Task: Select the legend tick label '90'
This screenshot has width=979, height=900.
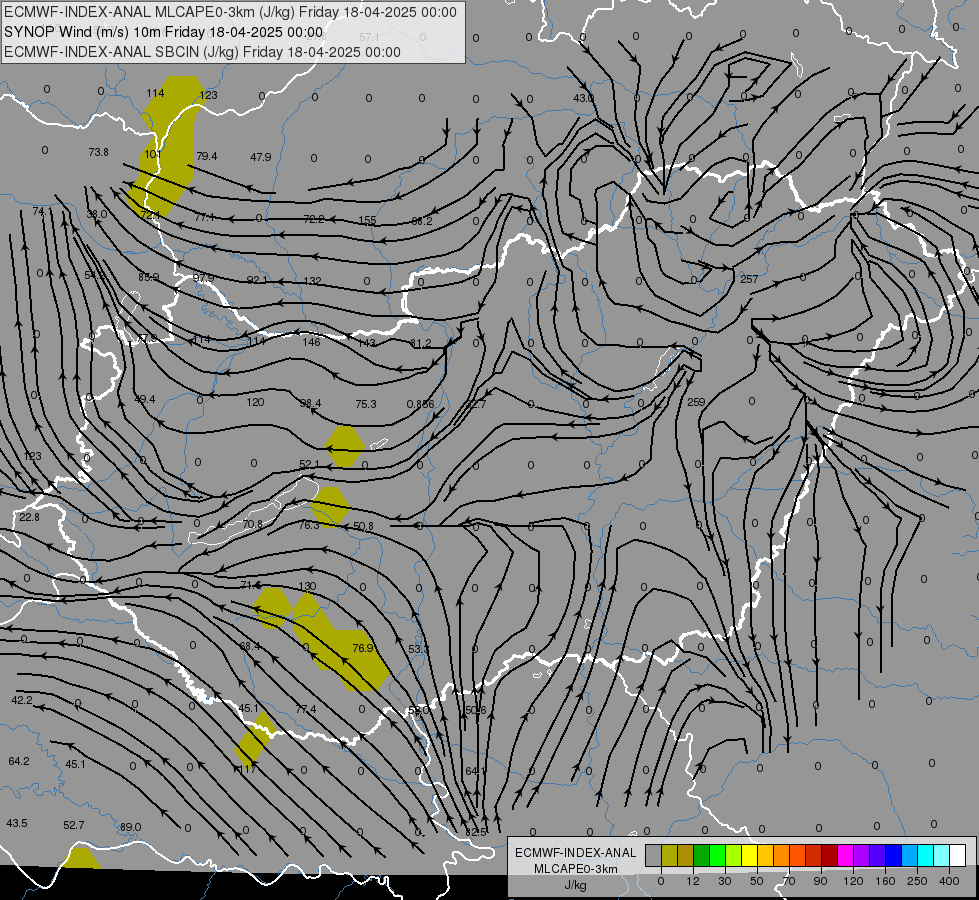Action: tap(821, 881)
